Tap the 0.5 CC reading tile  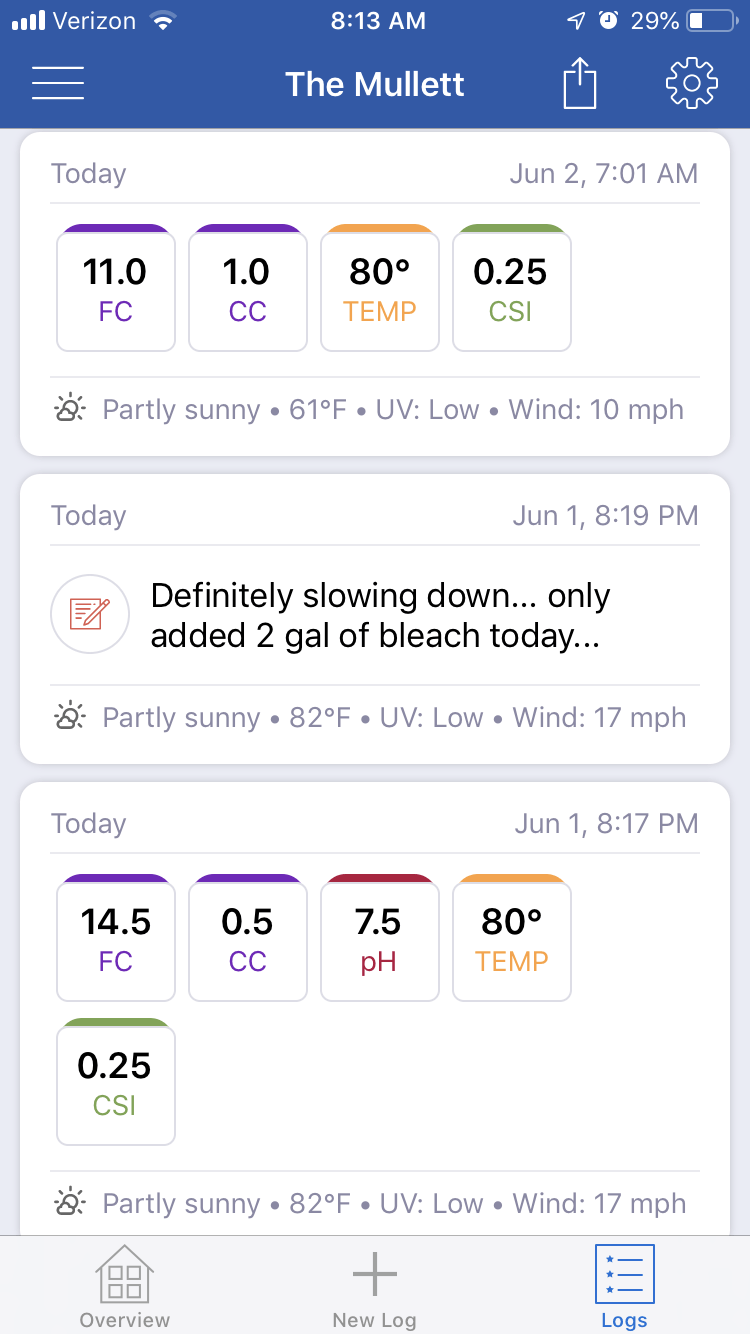tap(248, 938)
